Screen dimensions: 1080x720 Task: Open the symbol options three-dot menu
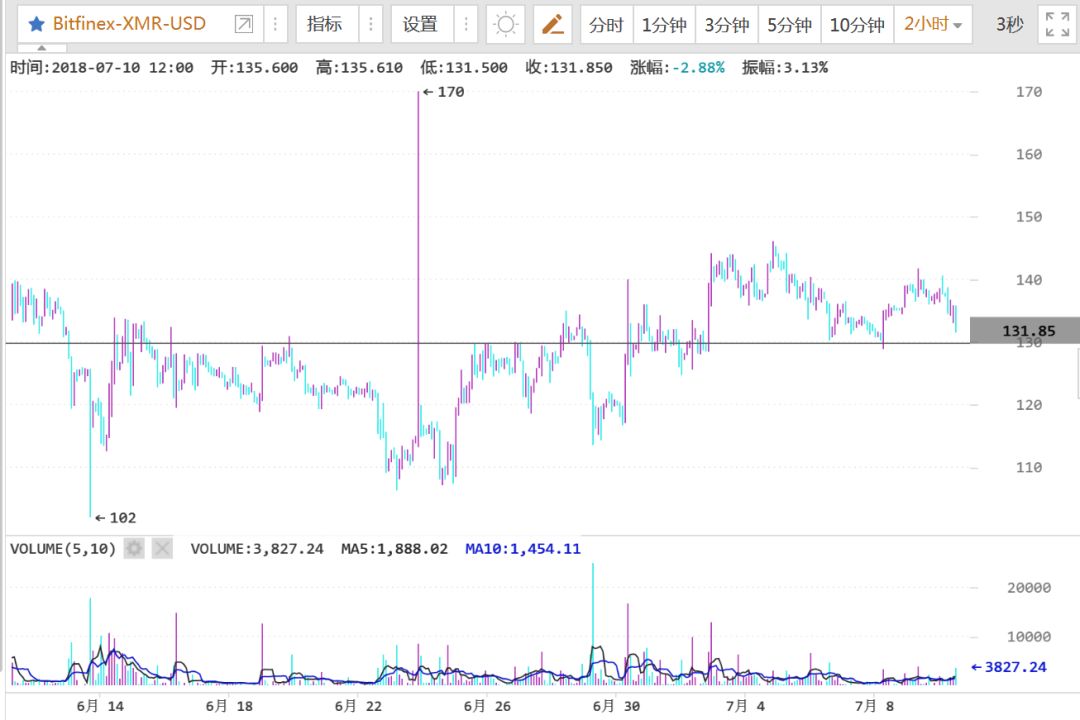(x=276, y=24)
